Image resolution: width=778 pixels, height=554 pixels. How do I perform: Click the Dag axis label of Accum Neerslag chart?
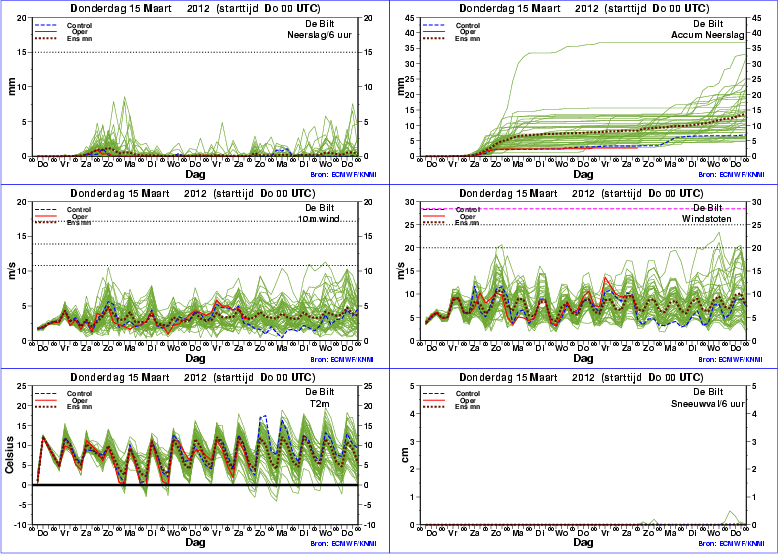(x=584, y=174)
